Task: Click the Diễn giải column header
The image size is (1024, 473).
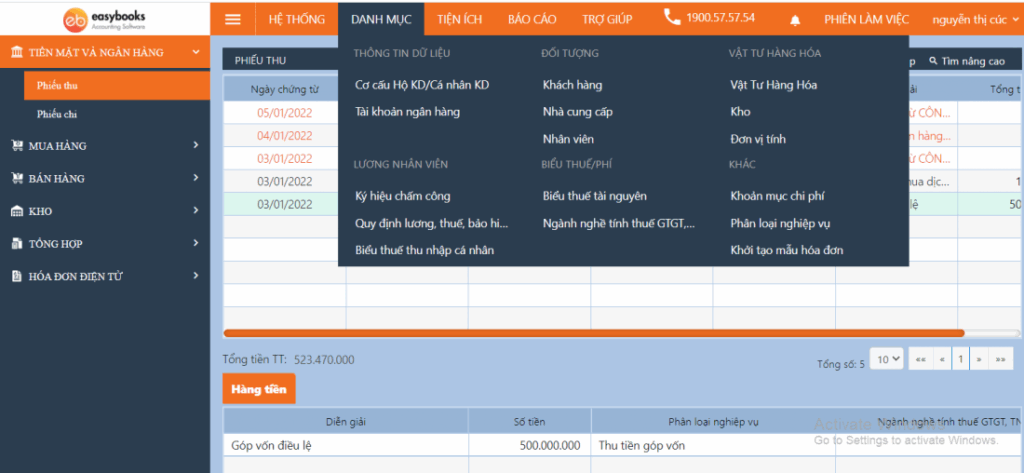Action: click(x=345, y=421)
